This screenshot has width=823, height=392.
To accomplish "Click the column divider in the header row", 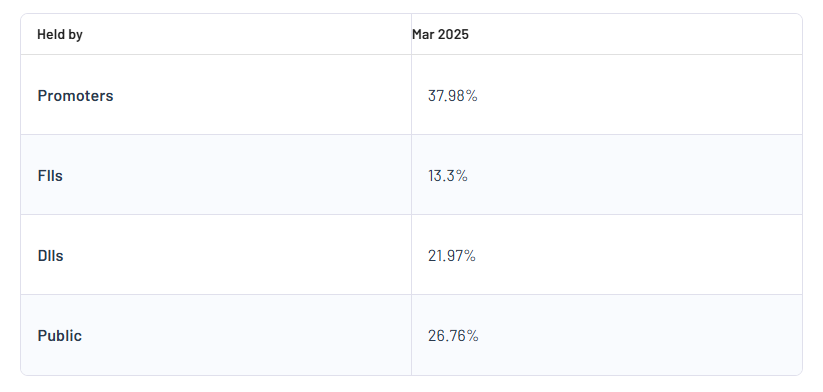I will click(x=412, y=34).
